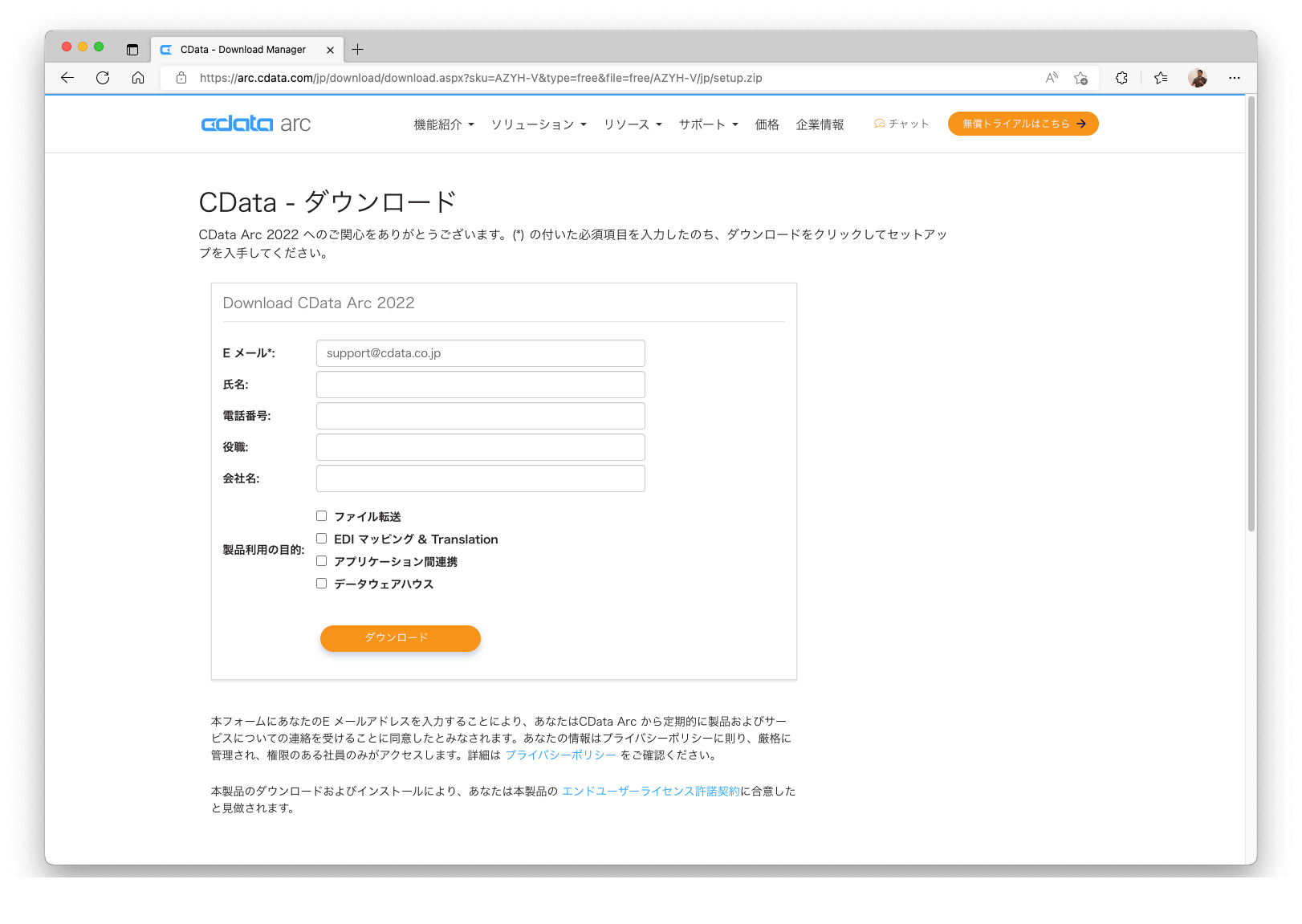
Task: Click the orange ダウンロード button
Action: 400,638
